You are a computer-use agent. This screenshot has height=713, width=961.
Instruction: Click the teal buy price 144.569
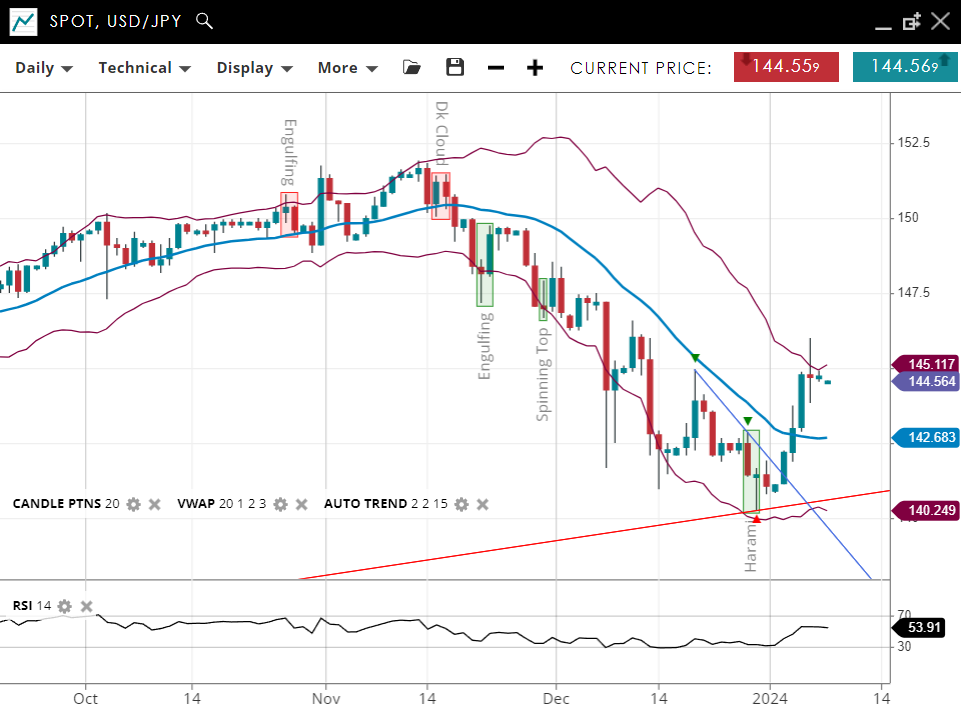click(904, 67)
